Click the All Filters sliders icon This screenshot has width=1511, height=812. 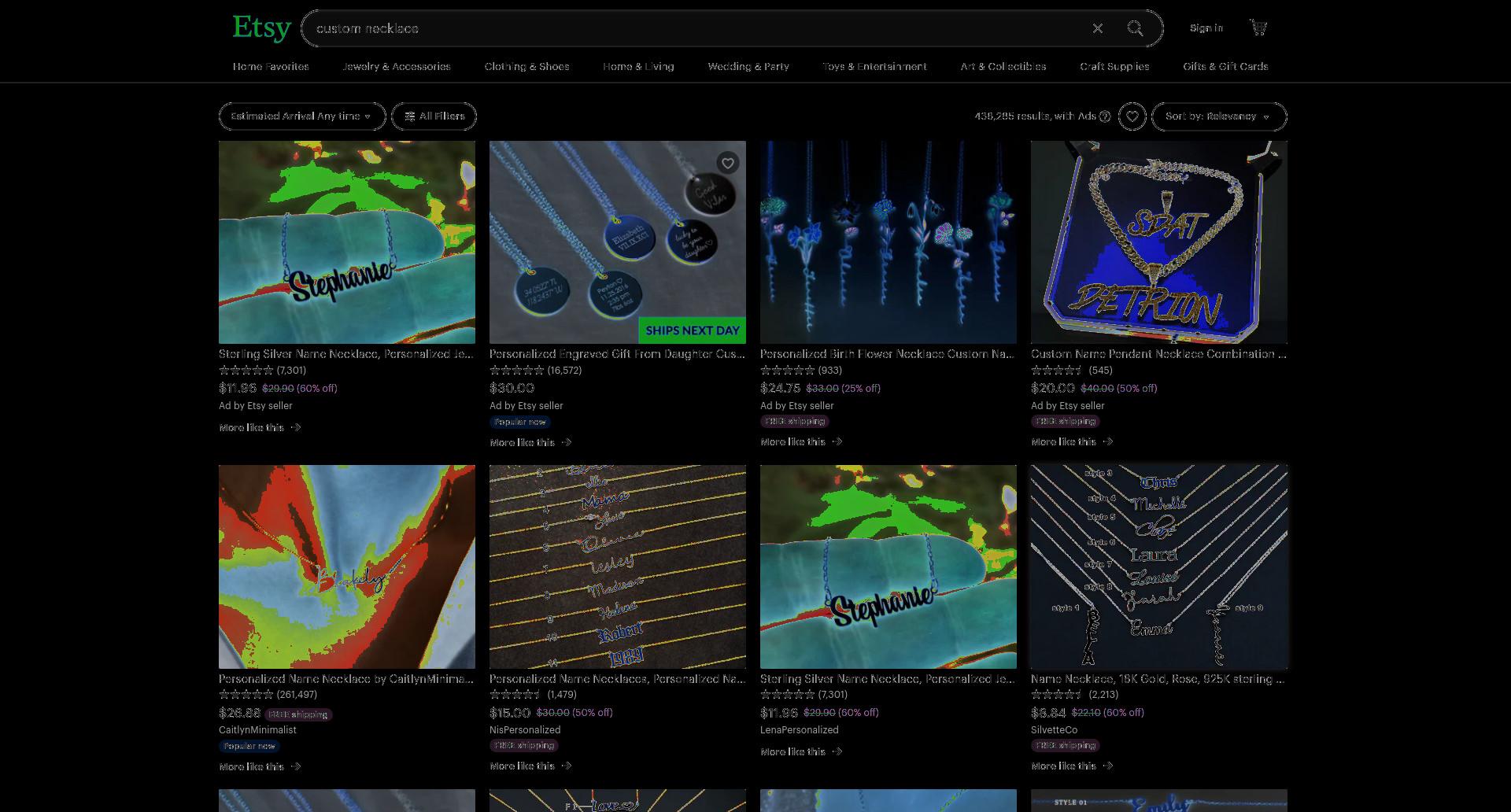[409, 116]
